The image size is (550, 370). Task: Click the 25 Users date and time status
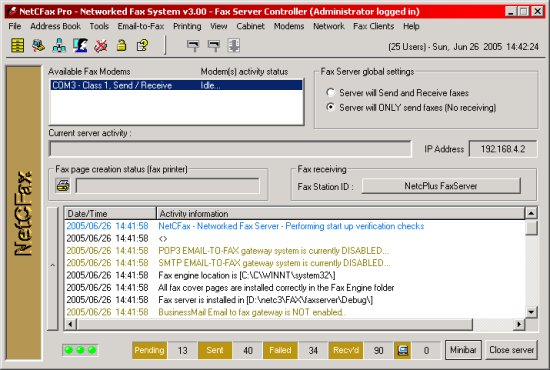[463, 47]
